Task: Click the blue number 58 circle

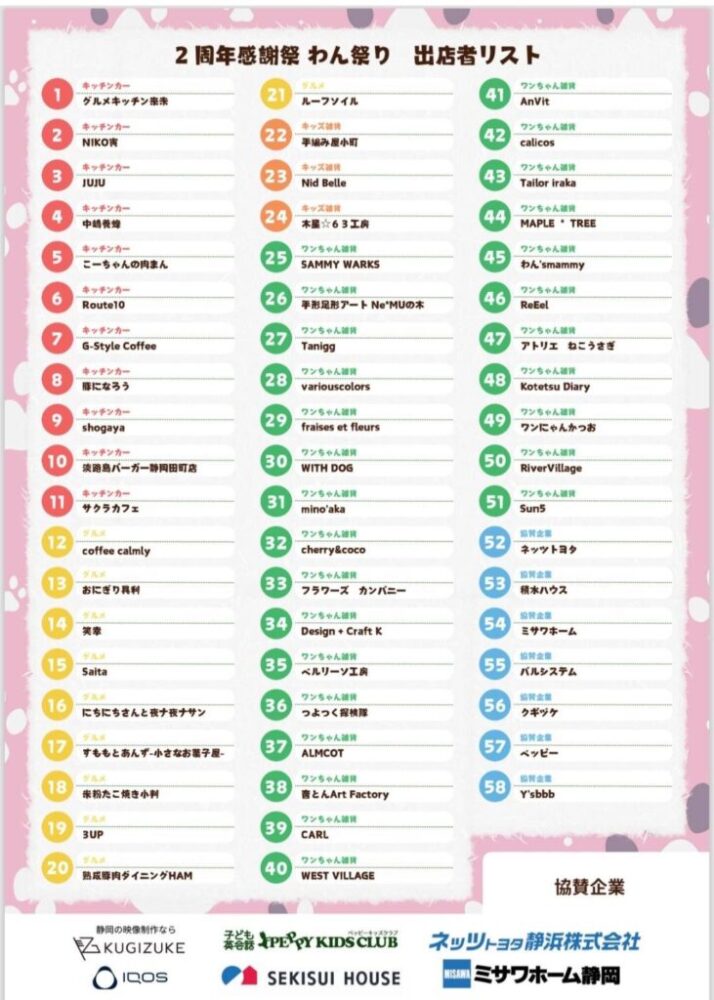Action: (494, 786)
